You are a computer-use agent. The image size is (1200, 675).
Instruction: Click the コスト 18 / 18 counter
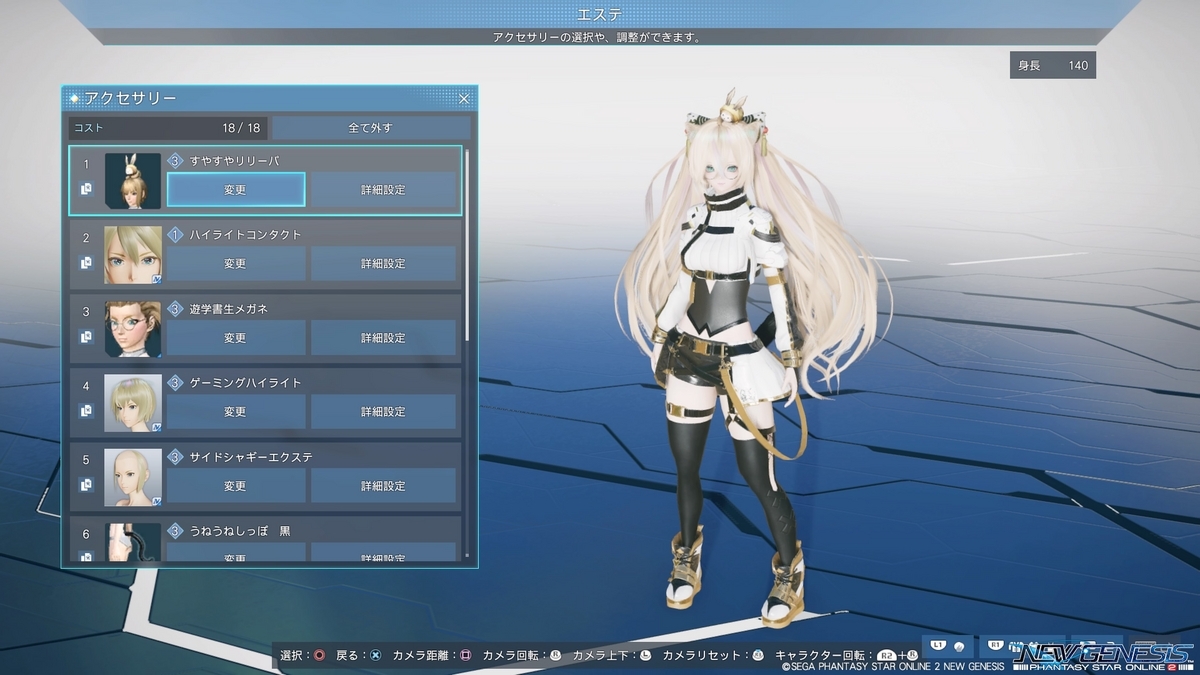(x=167, y=128)
